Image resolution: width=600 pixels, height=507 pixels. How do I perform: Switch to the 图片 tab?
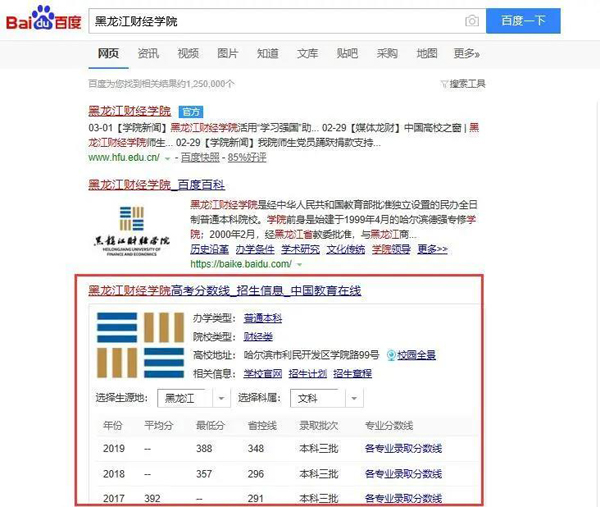click(x=228, y=53)
